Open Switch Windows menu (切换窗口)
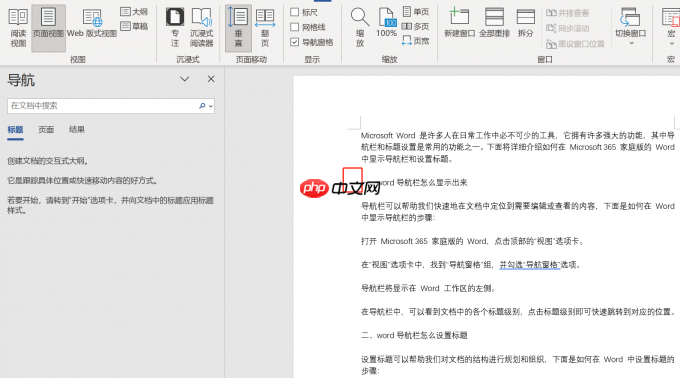The height and width of the screenshot is (378, 680). tap(631, 27)
